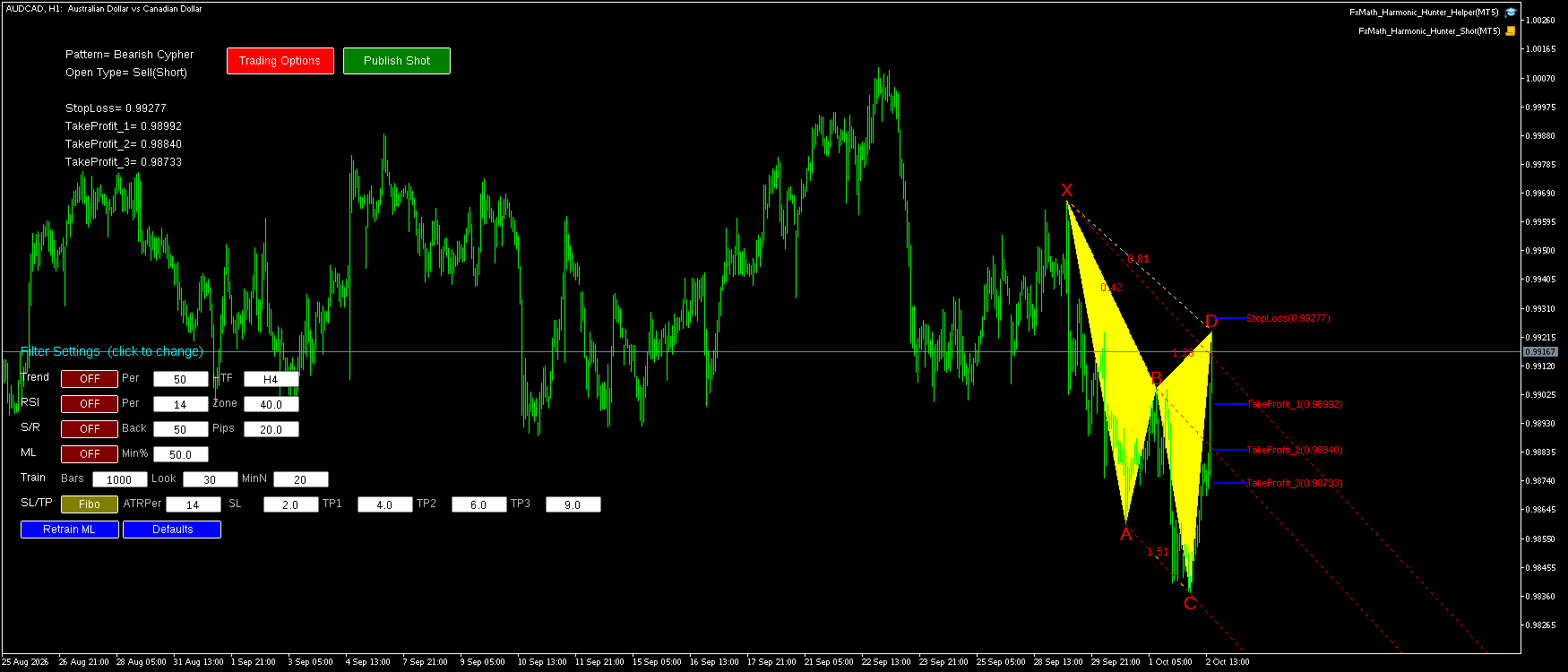The image size is (1568, 672).
Task: Click the Filter Settings header text
Action: point(112,351)
